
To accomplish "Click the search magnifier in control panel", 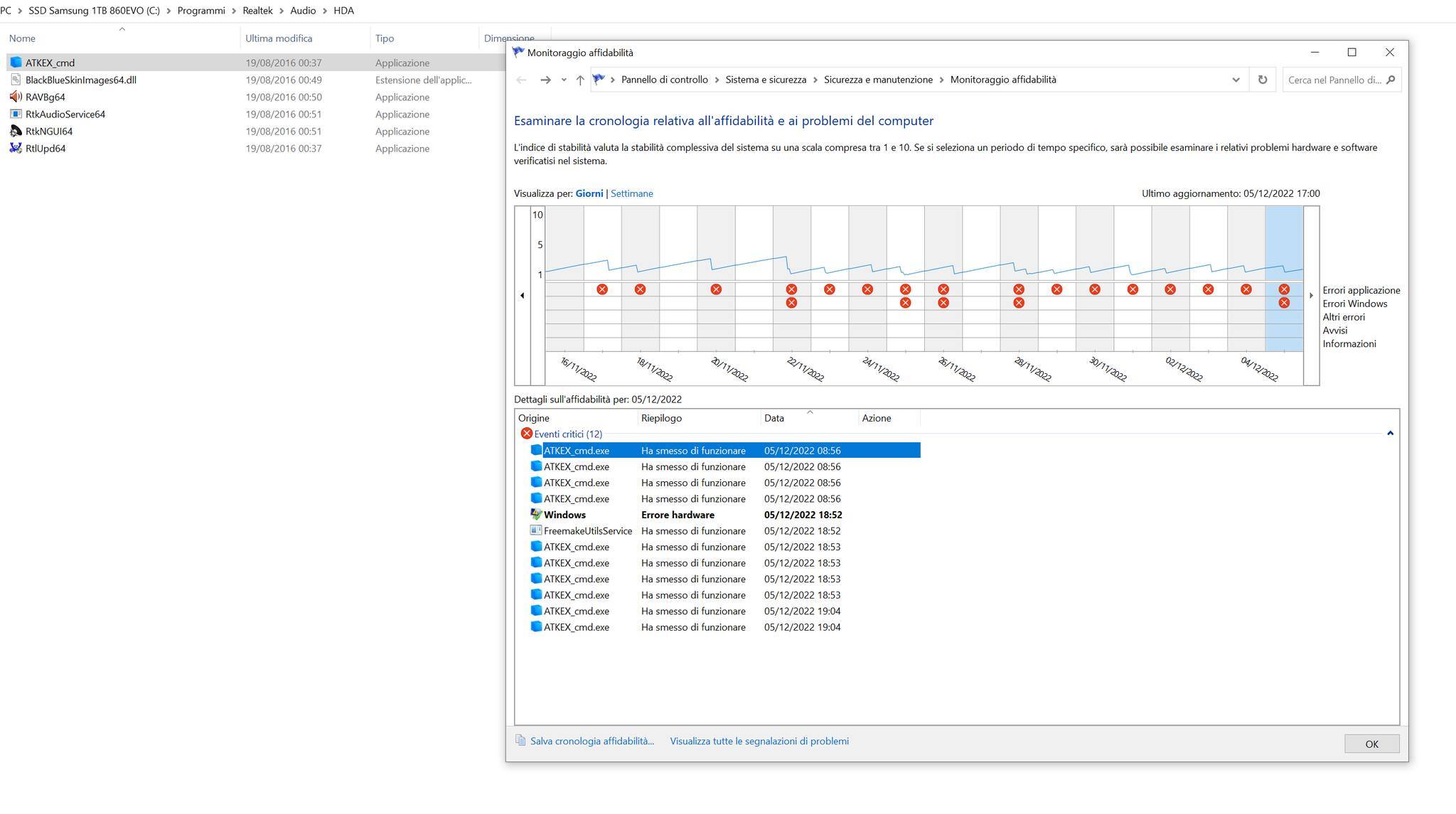I will coord(1391,80).
